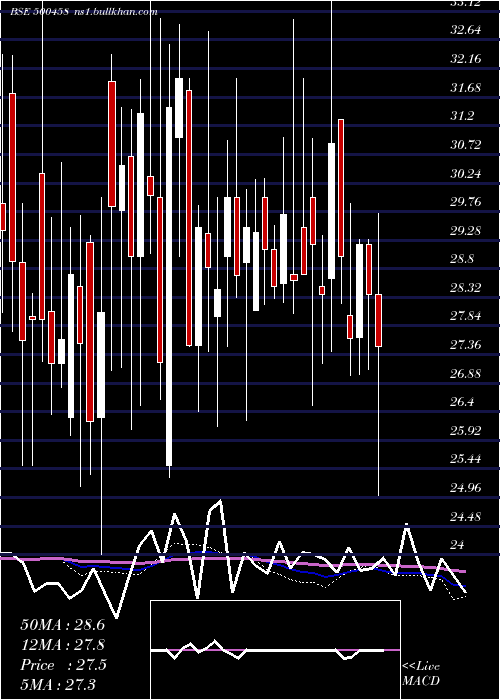Viewport: 500px width, 700px height.
Task: Click the ns1.bullkhan.com watermark text
Action: point(116,12)
